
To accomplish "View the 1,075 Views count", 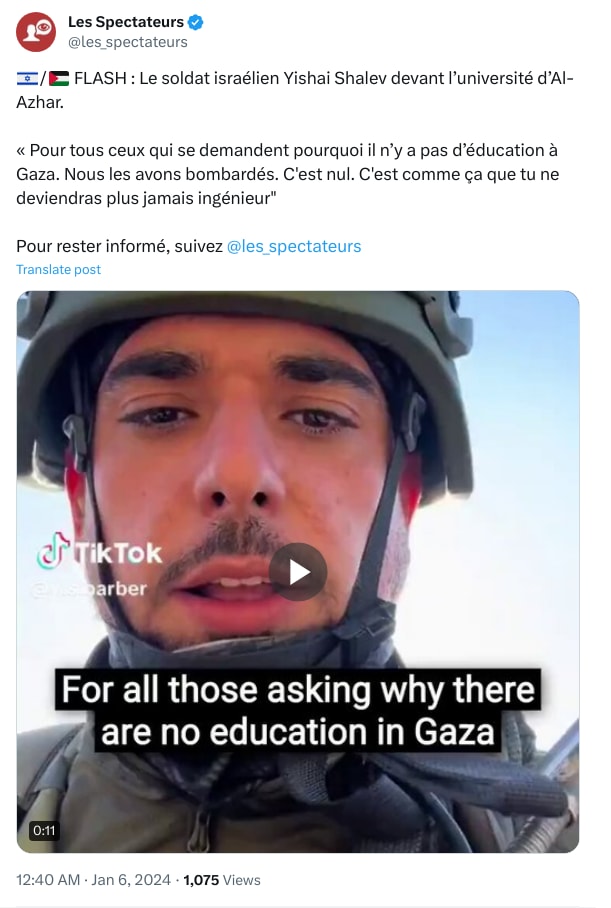I will click(222, 880).
